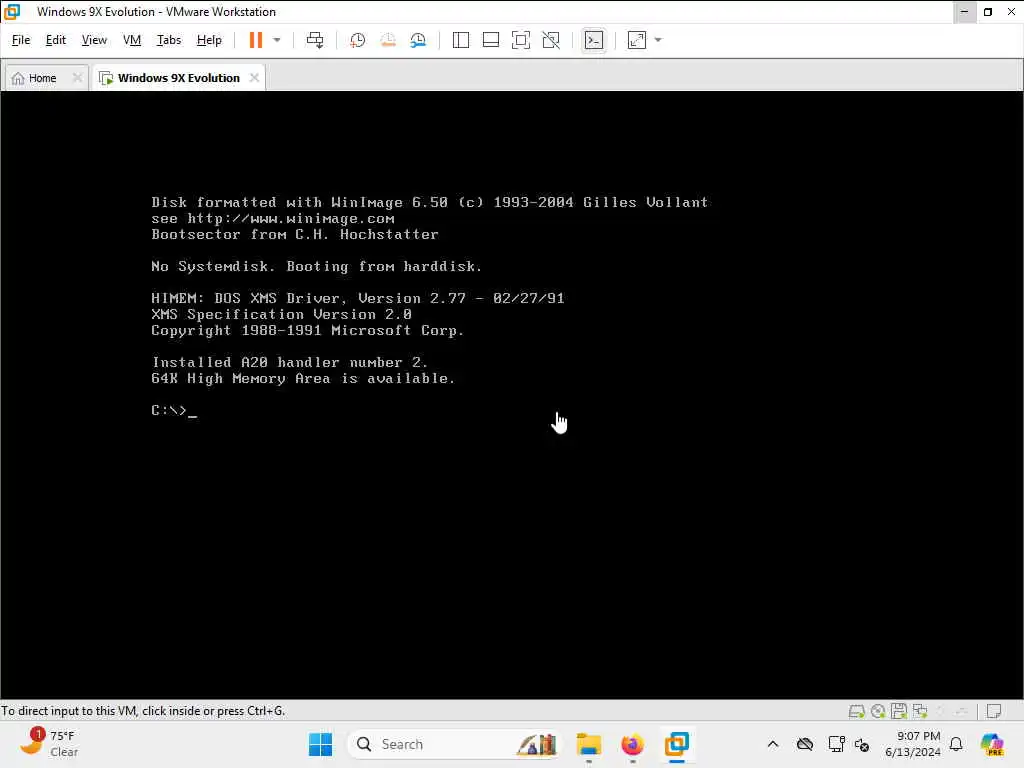The width and height of the screenshot is (1024, 768).
Task: Toggle Unity mode icon
Action: (x=551, y=40)
